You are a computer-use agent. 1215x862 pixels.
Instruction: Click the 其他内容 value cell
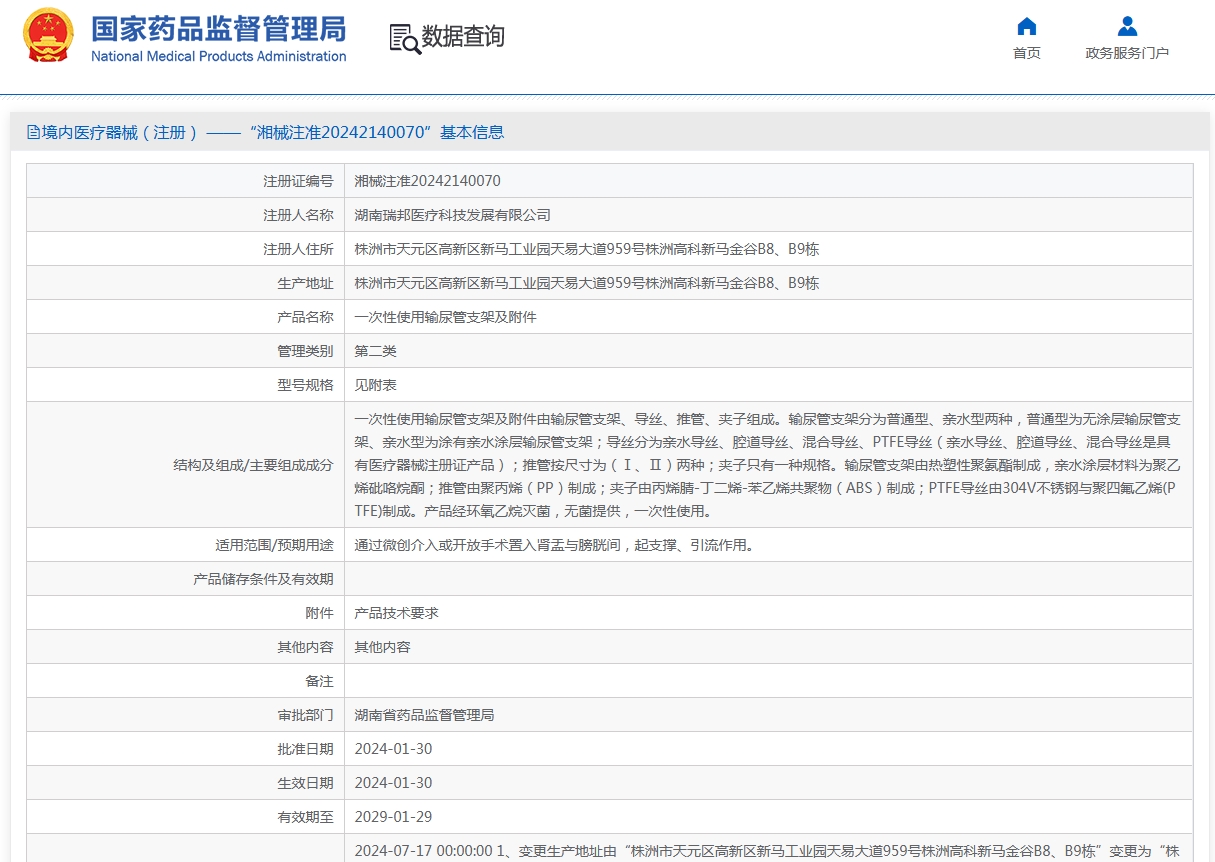click(768, 647)
